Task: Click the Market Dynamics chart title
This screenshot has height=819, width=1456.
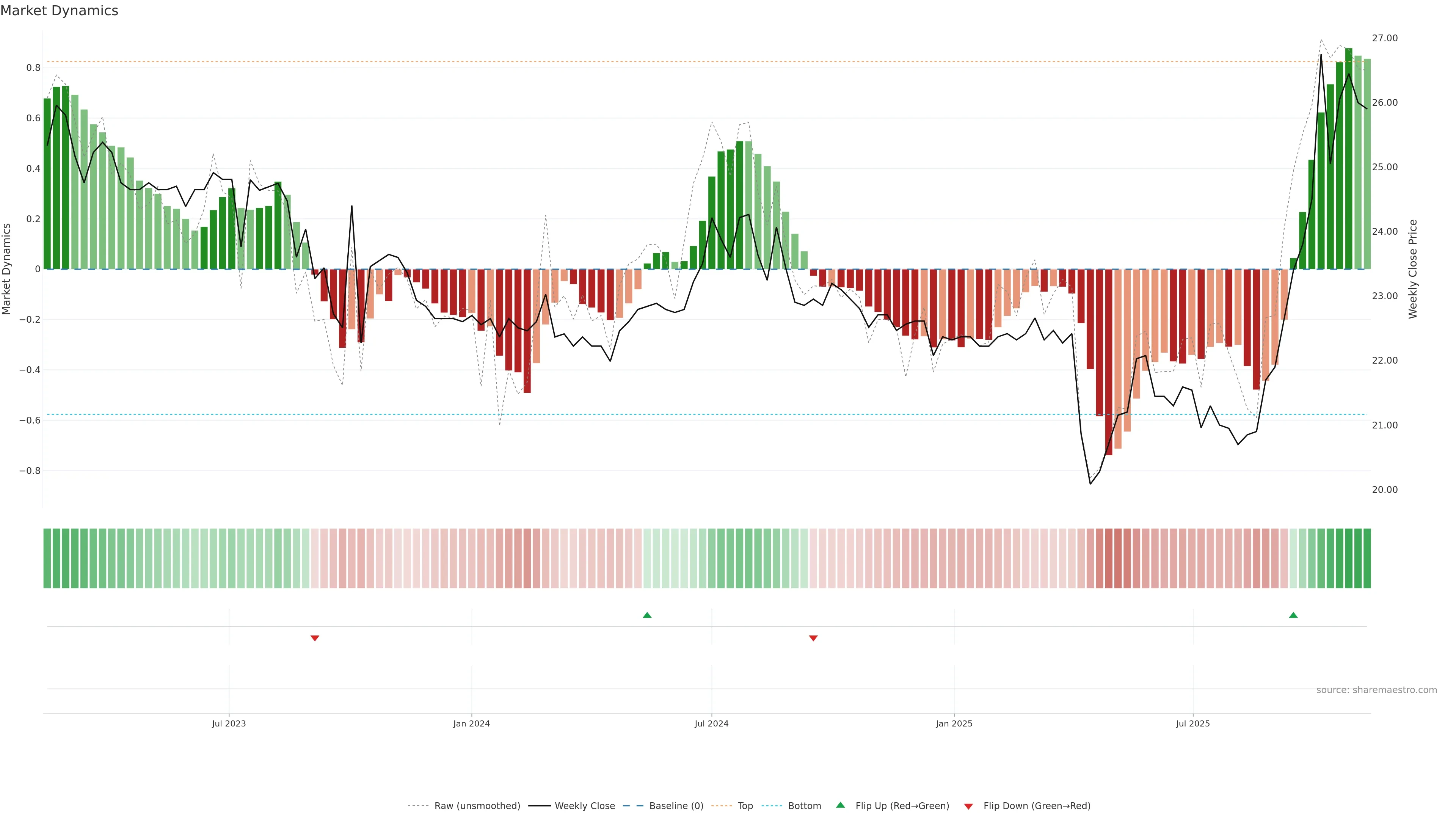Action: point(60,11)
